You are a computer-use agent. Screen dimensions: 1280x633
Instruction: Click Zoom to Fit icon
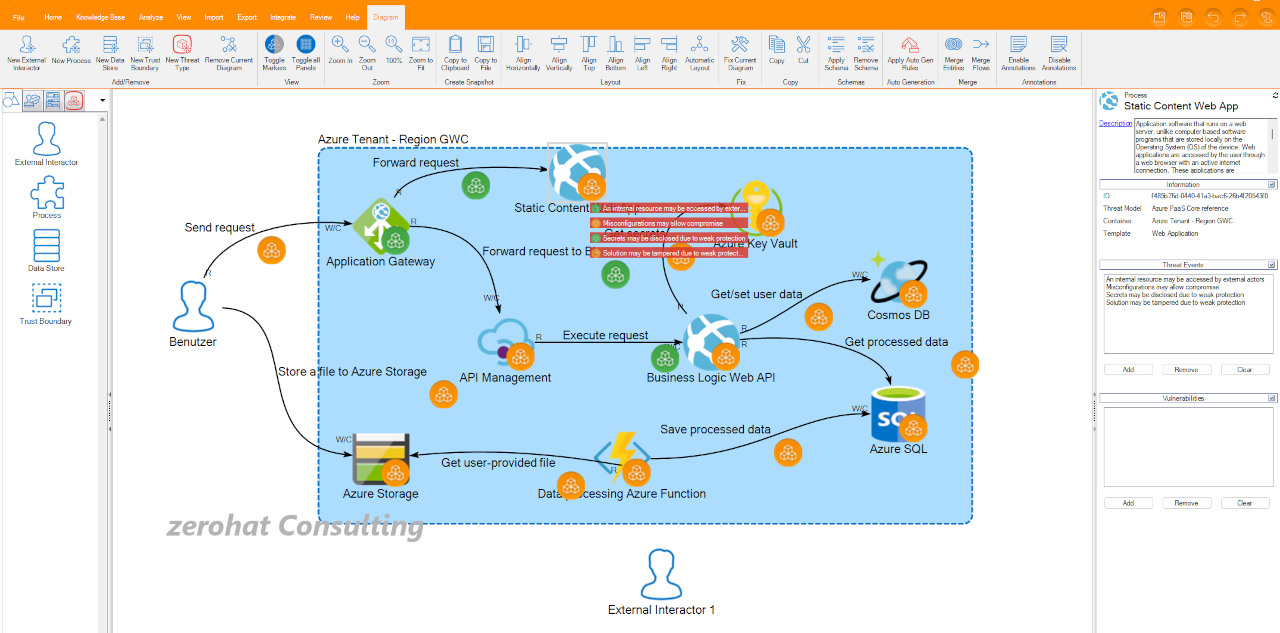(x=421, y=52)
